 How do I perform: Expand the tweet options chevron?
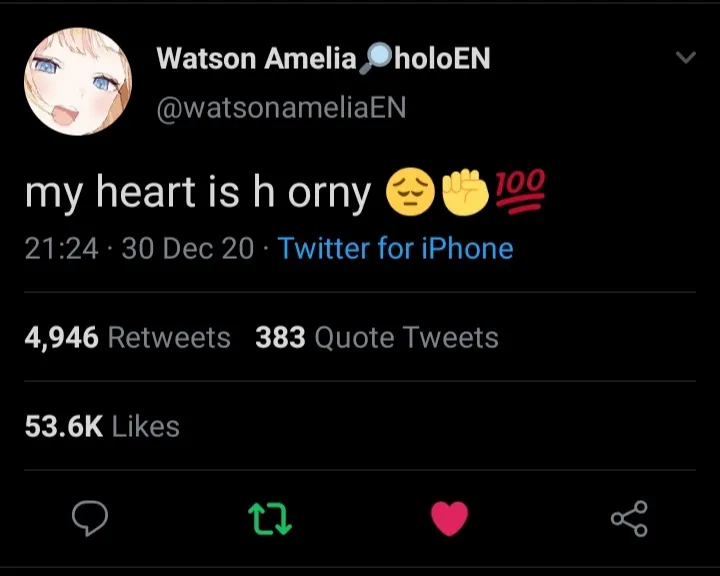tap(686, 57)
